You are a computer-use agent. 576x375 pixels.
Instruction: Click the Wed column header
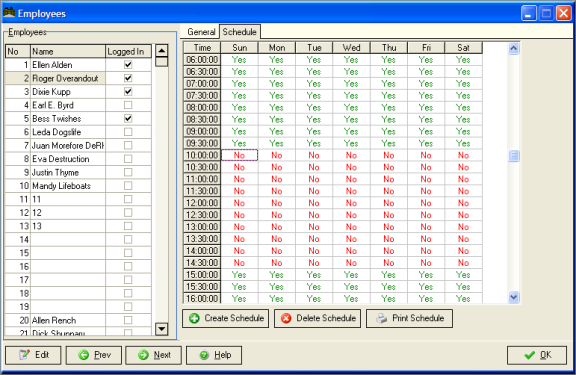click(352, 48)
